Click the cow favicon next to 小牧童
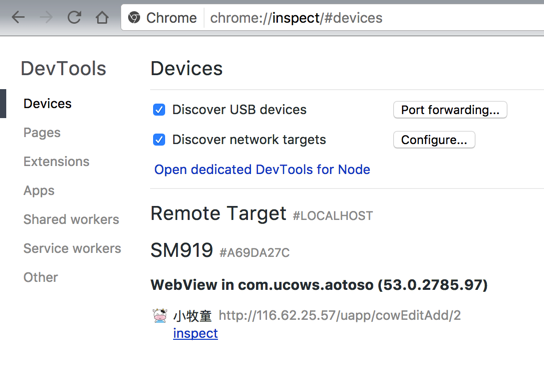 coord(160,316)
